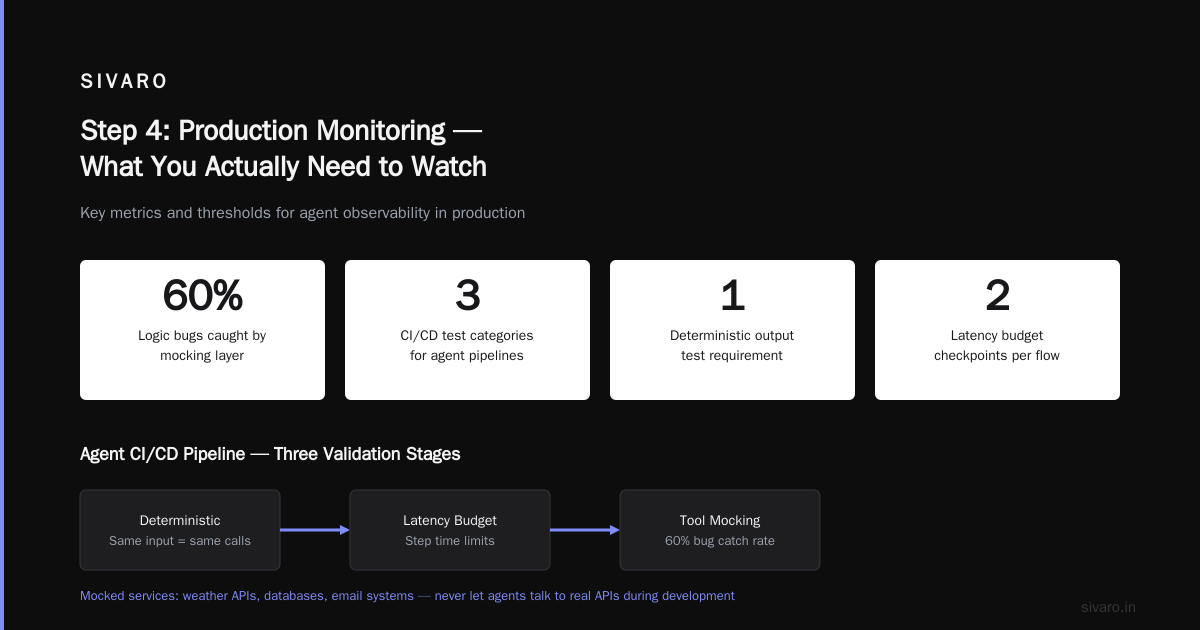Click 'Latency budget checkpoints per flow' caption
Viewport: 1200px width, 630px height.
[997, 346]
